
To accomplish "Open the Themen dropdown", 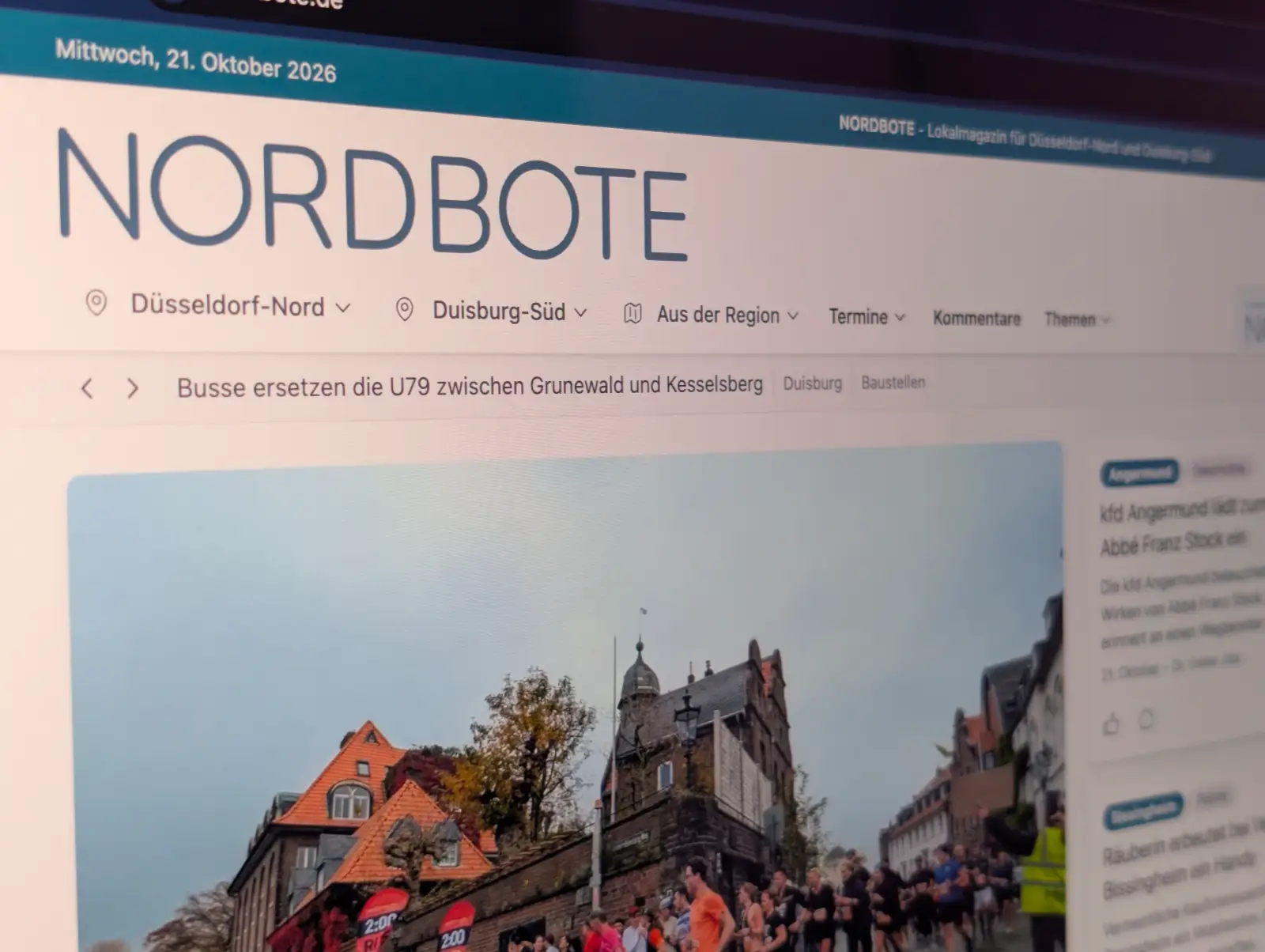I will click(1077, 319).
